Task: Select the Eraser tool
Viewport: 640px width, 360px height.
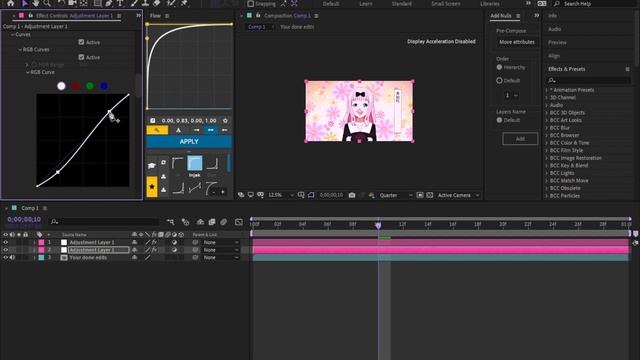Action: click(157, 3)
